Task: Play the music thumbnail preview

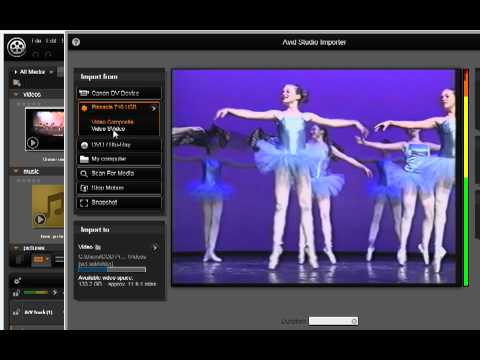Action: [40, 219]
